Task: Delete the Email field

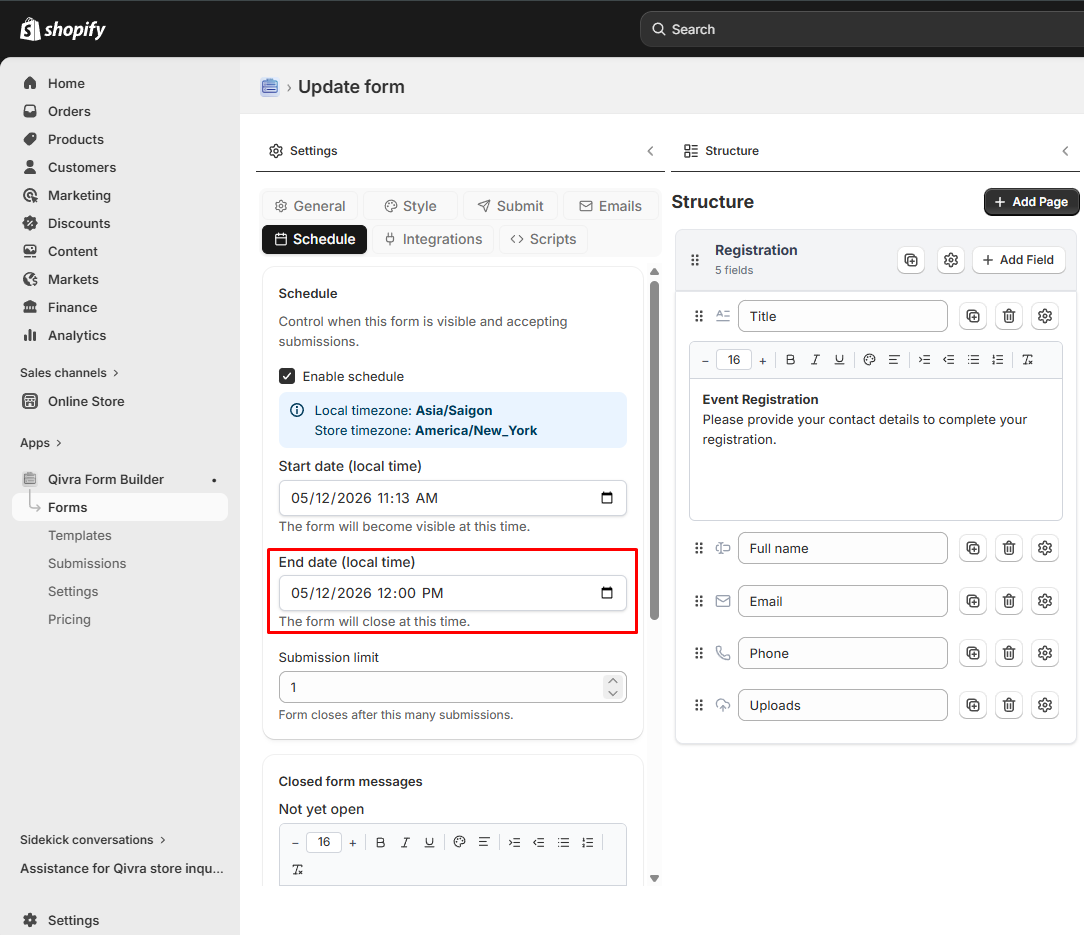Action: [x=1009, y=601]
